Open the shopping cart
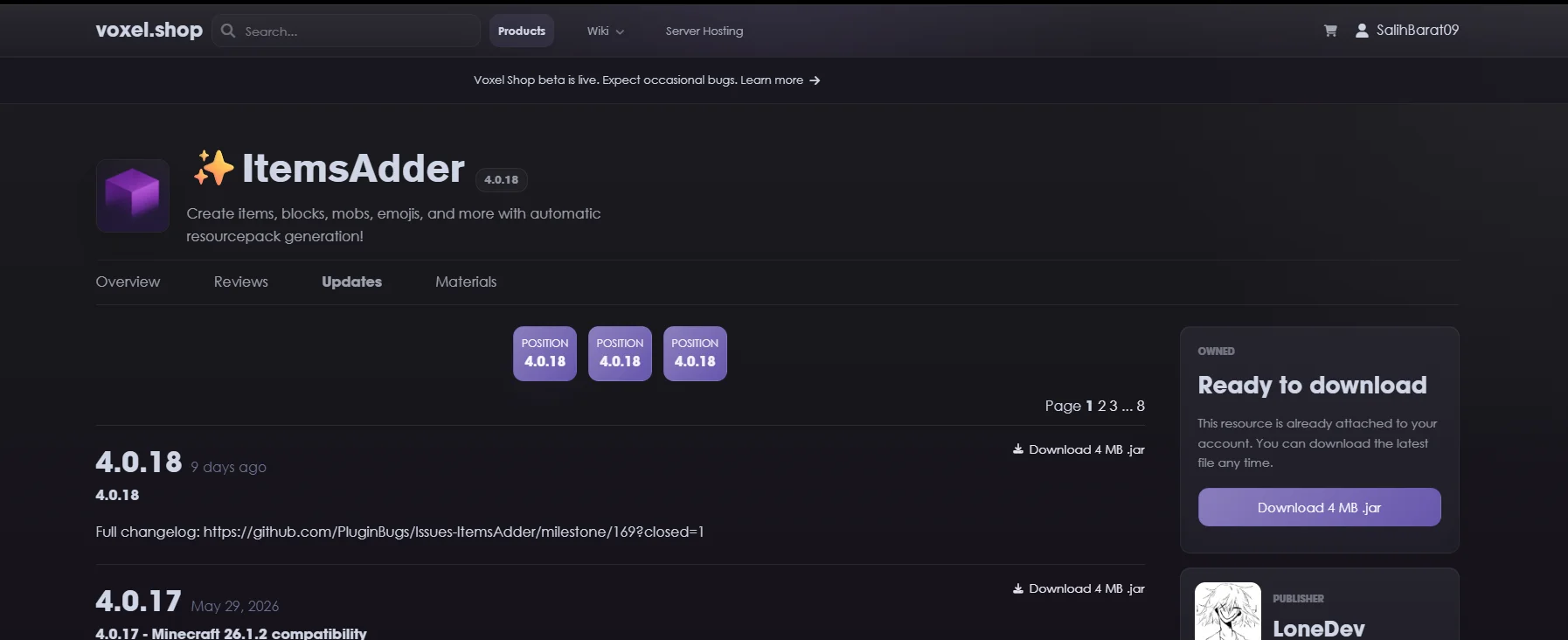1568x640 pixels. coord(1330,31)
